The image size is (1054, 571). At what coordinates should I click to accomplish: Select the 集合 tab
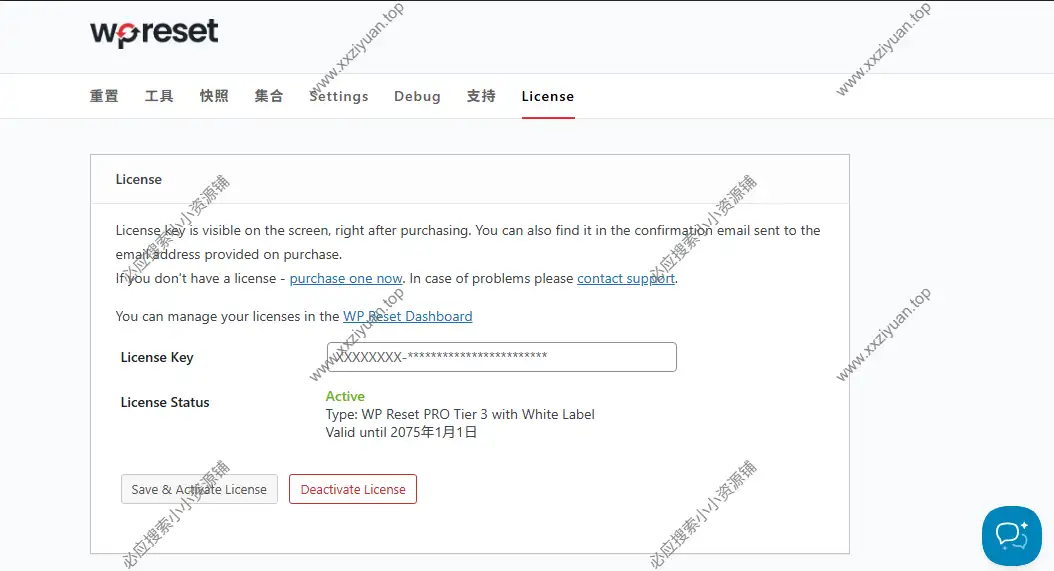pyautogui.click(x=269, y=96)
